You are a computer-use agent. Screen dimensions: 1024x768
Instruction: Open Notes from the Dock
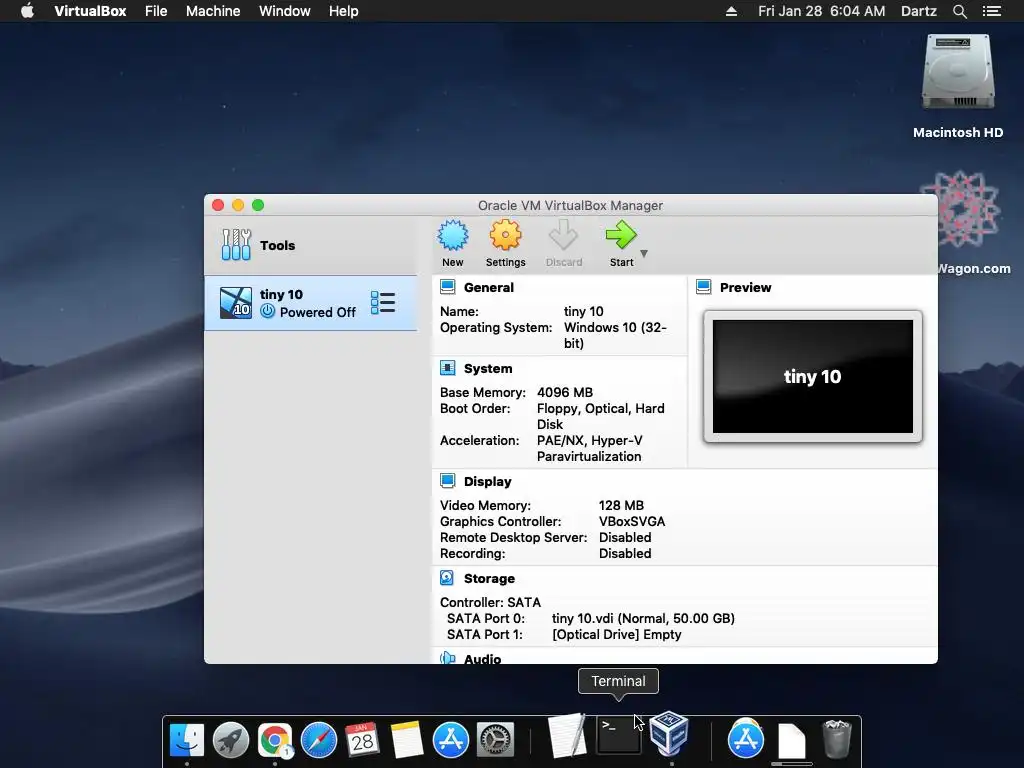click(407, 741)
